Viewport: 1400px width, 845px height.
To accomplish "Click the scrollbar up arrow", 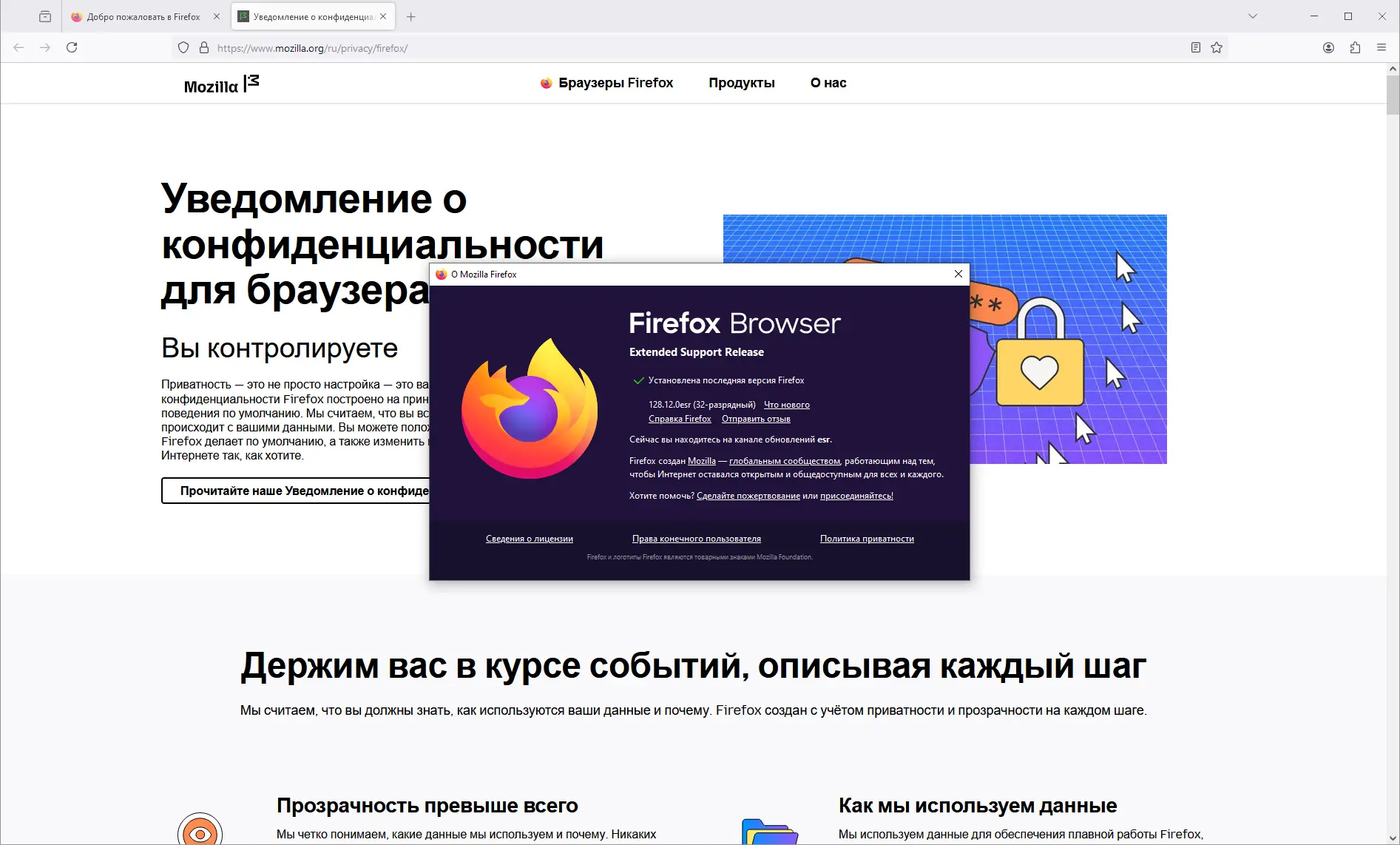I will click(x=1393, y=69).
